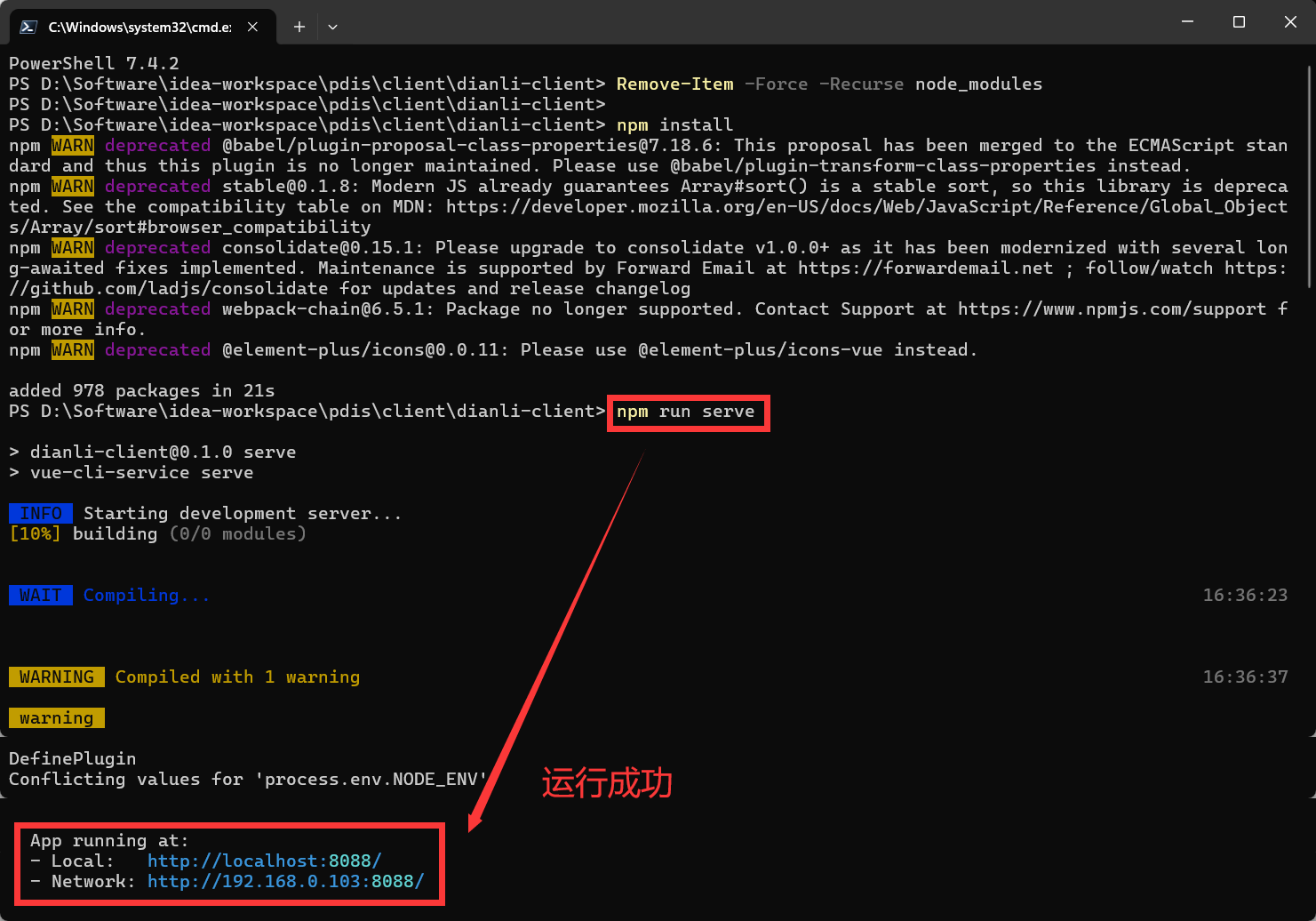Click the 'Remove-Item' command text

click(x=674, y=84)
